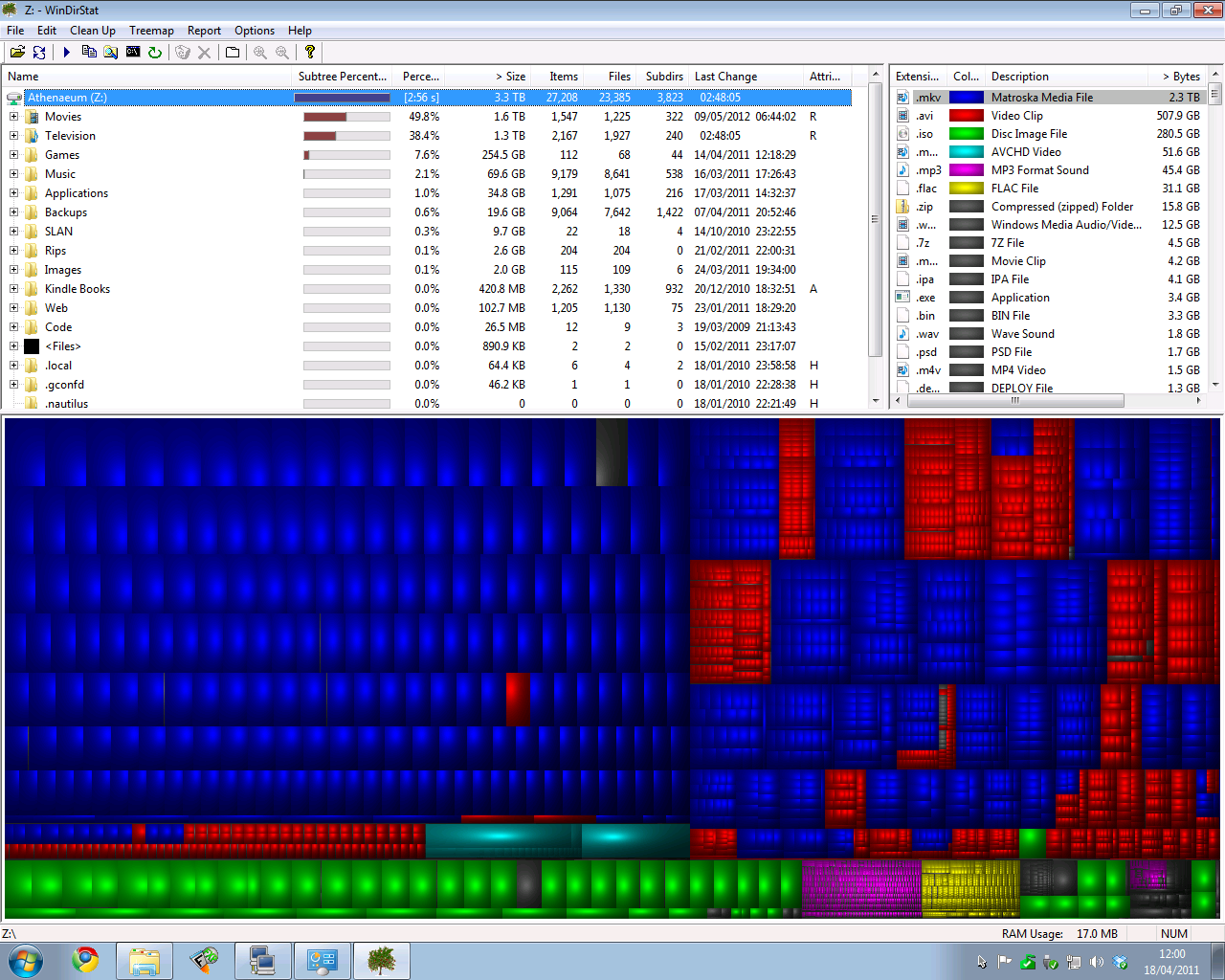The width and height of the screenshot is (1225, 980).
Task: Click the .exe file type icon
Action: pyautogui.click(x=902, y=298)
